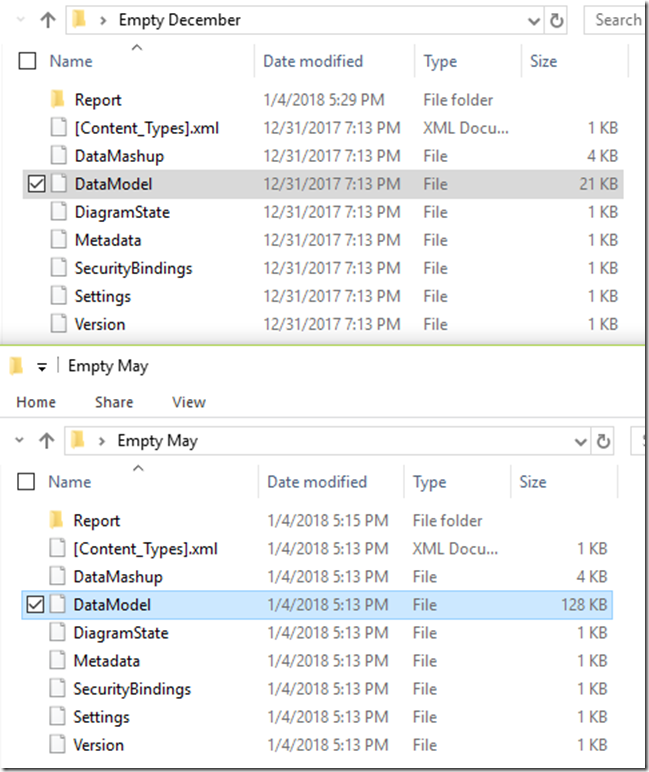The height and width of the screenshot is (772, 649).
Task: Click the [Content_Types].xml file icon in Empty May
Action: [x=58, y=549]
